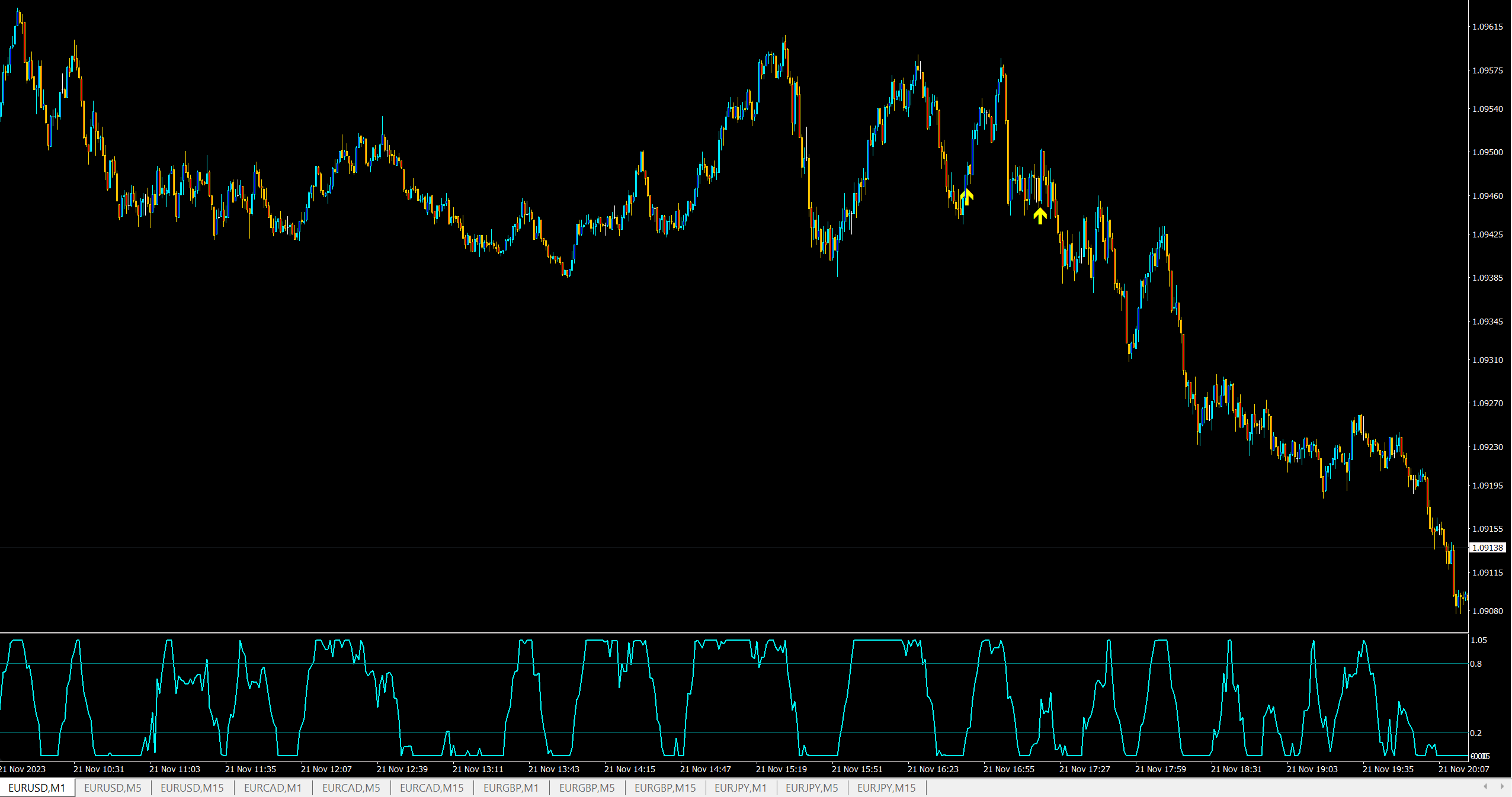Image resolution: width=1512 pixels, height=797 pixels.
Task: Open the EURJPY,M15 chart tab
Action: [x=886, y=788]
